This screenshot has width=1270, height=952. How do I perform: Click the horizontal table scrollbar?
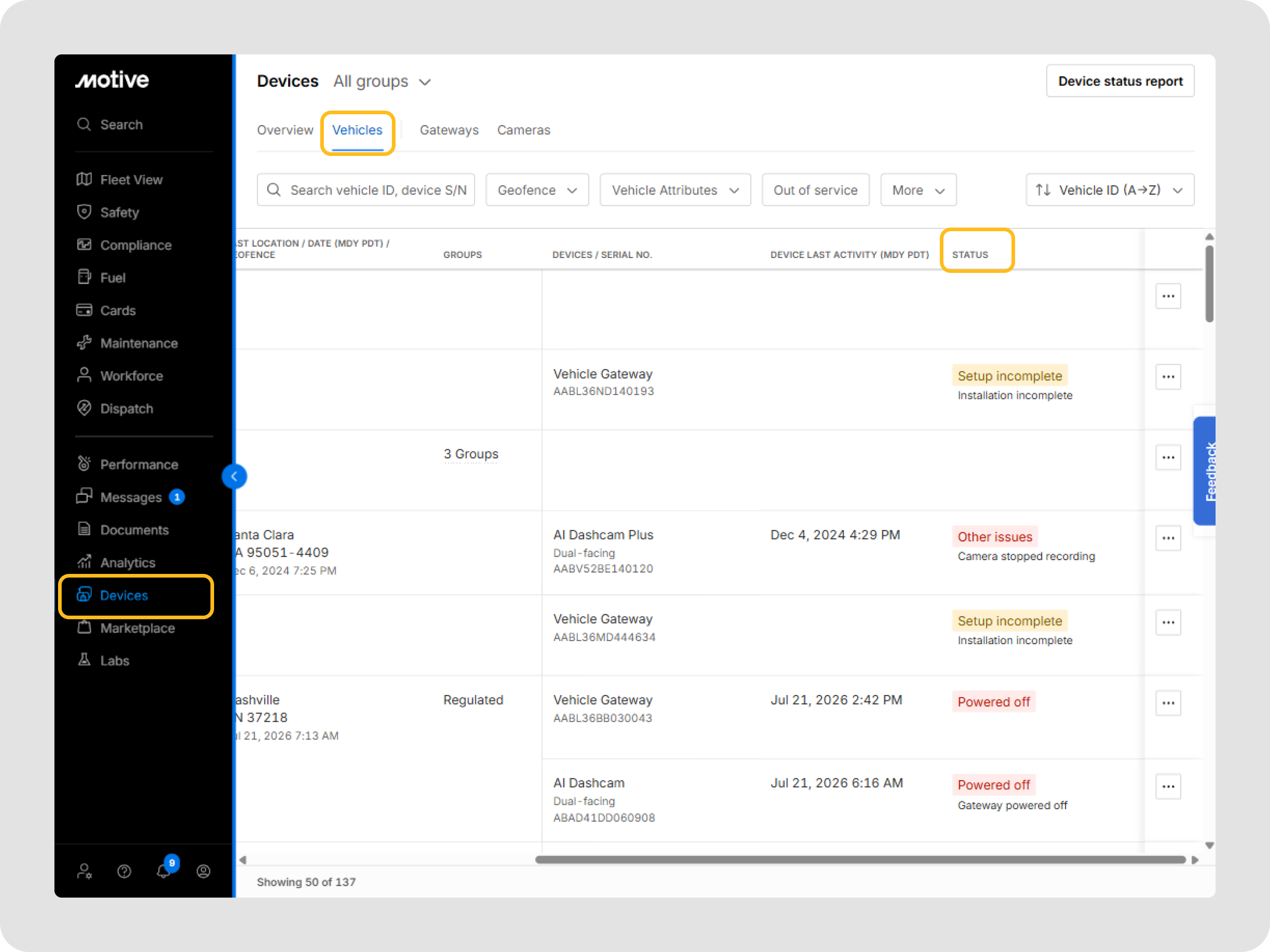coord(860,860)
